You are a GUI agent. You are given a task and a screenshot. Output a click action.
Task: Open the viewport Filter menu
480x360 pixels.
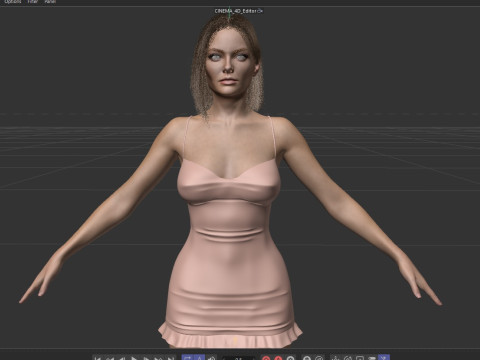(x=32, y=2)
